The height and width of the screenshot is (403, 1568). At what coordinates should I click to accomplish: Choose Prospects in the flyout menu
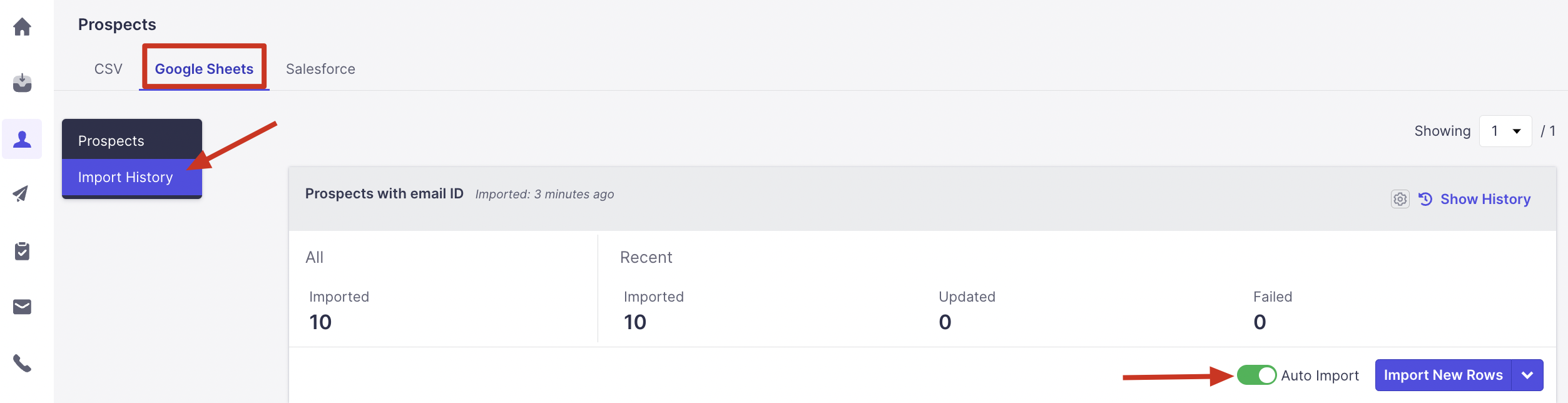[111, 141]
